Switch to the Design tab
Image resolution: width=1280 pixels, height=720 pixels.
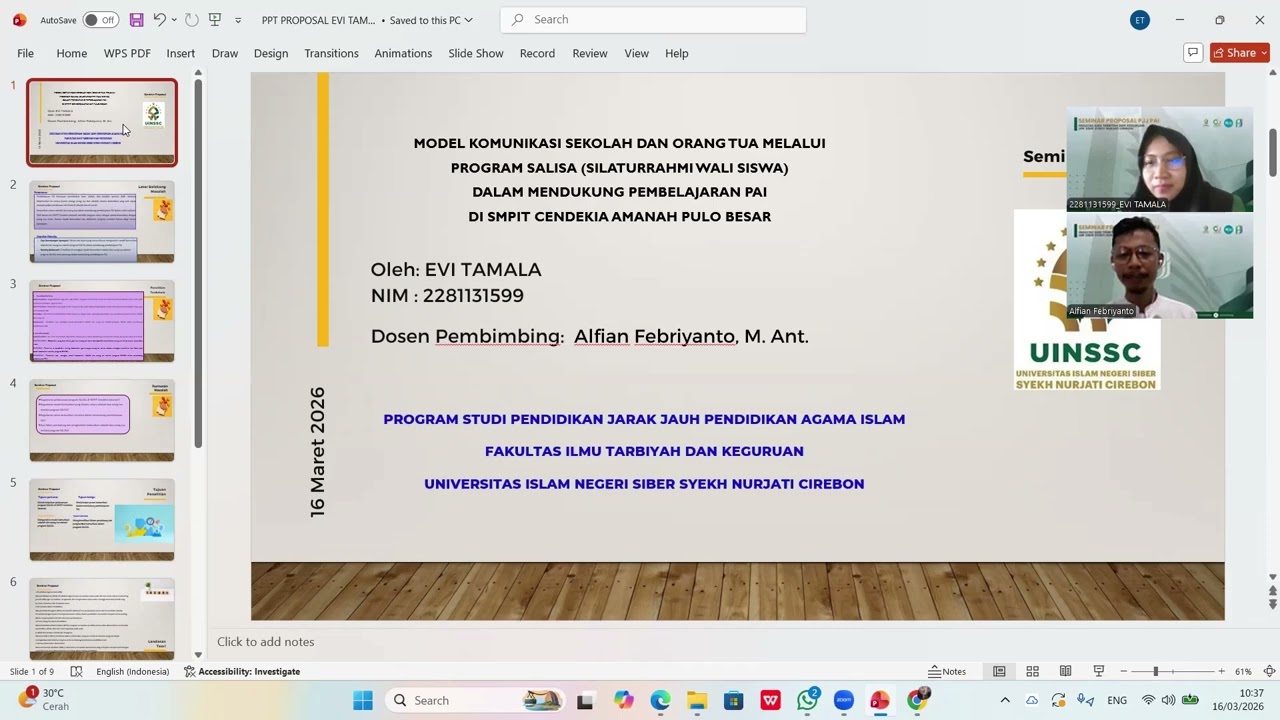[x=271, y=53]
